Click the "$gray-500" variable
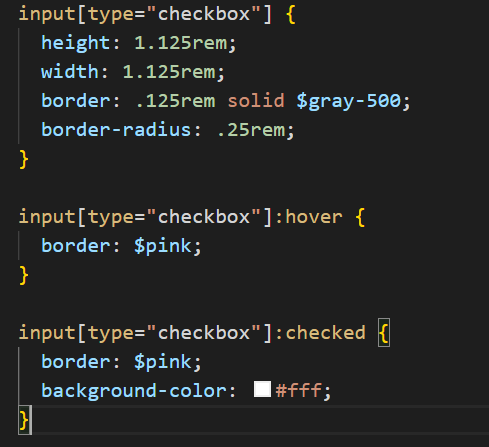Image resolution: width=489 pixels, height=447 pixels. 349,101
